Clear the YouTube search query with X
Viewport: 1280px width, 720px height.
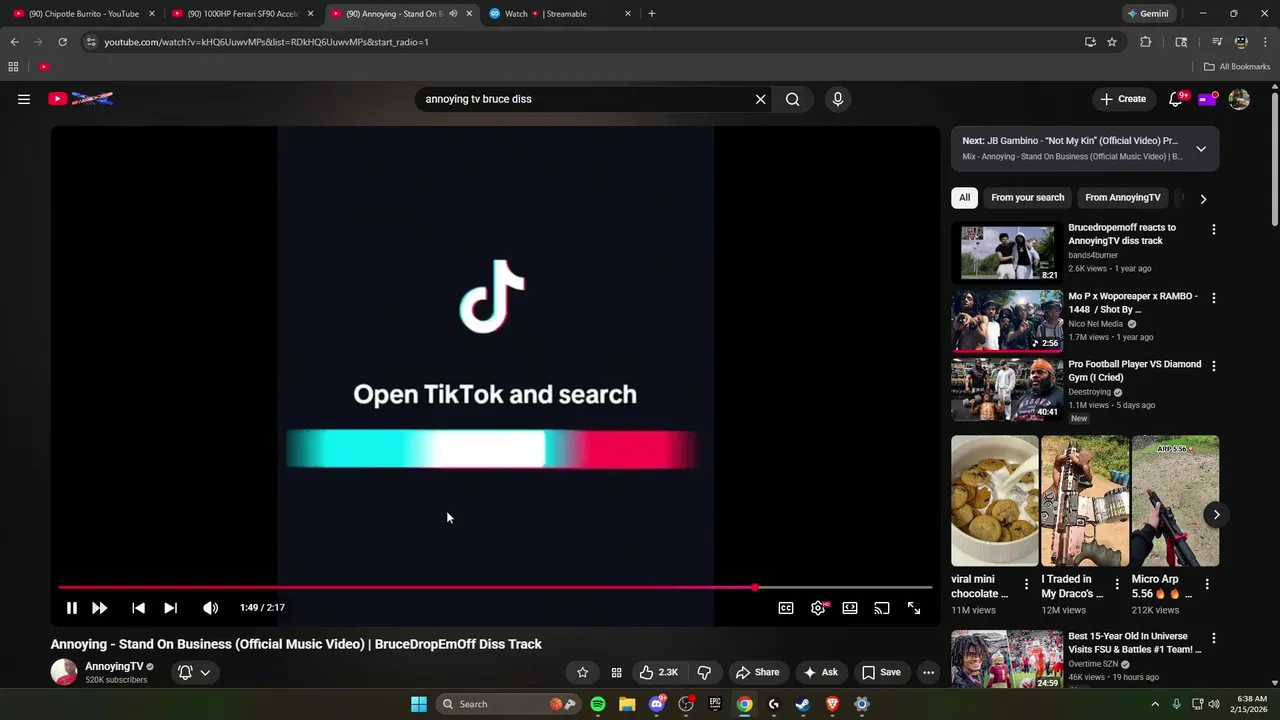point(760,99)
